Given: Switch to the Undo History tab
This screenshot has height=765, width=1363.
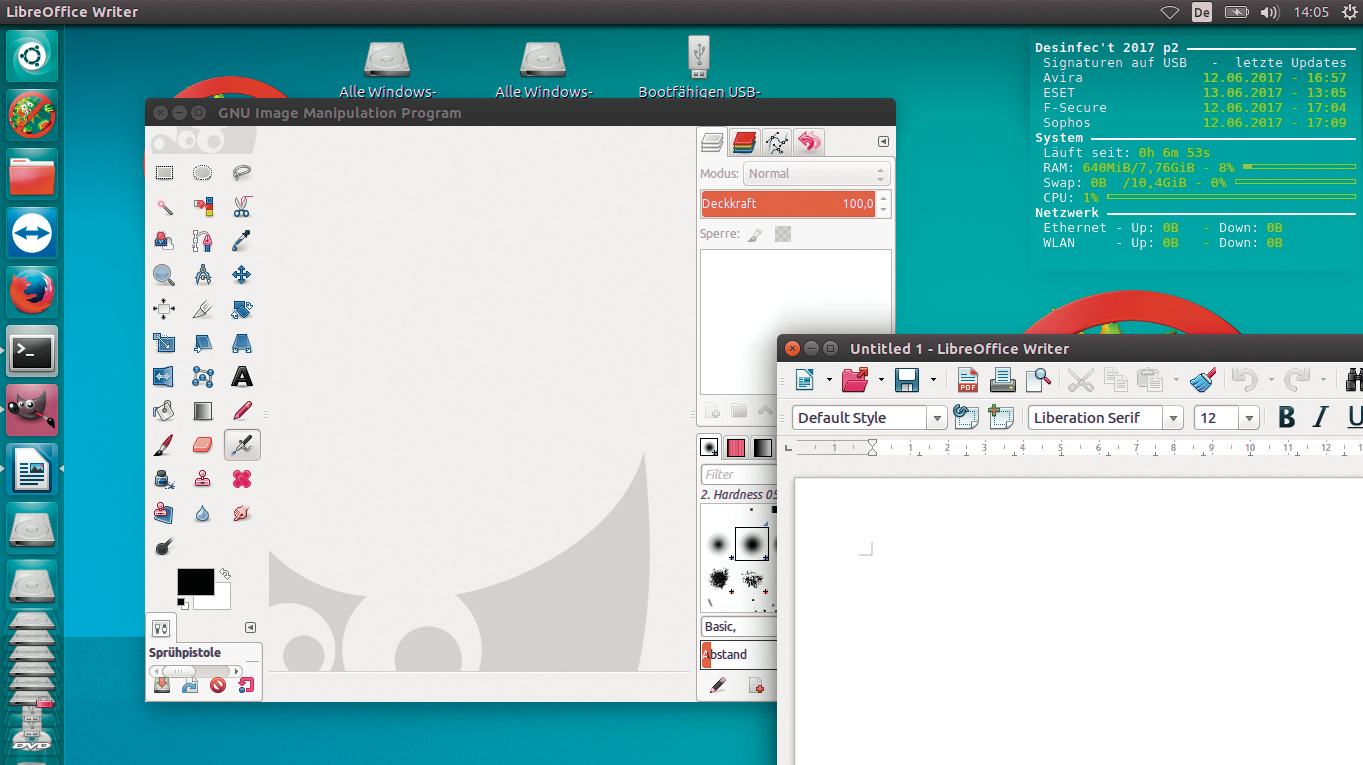Looking at the screenshot, I should coord(809,143).
